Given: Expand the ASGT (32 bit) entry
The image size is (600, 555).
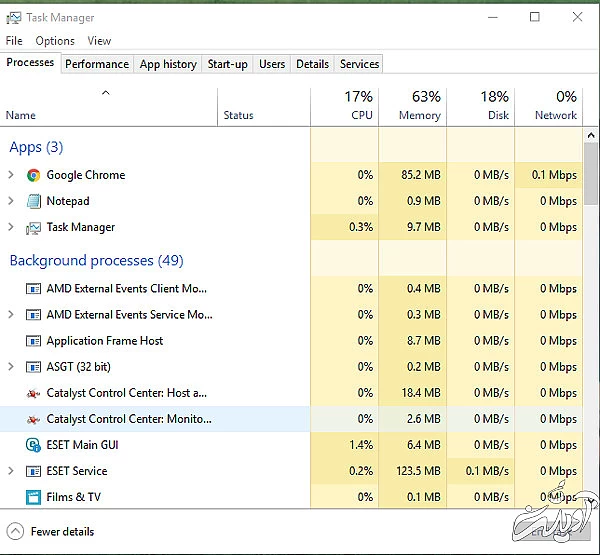Looking at the screenshot, I should pos(11,367).
